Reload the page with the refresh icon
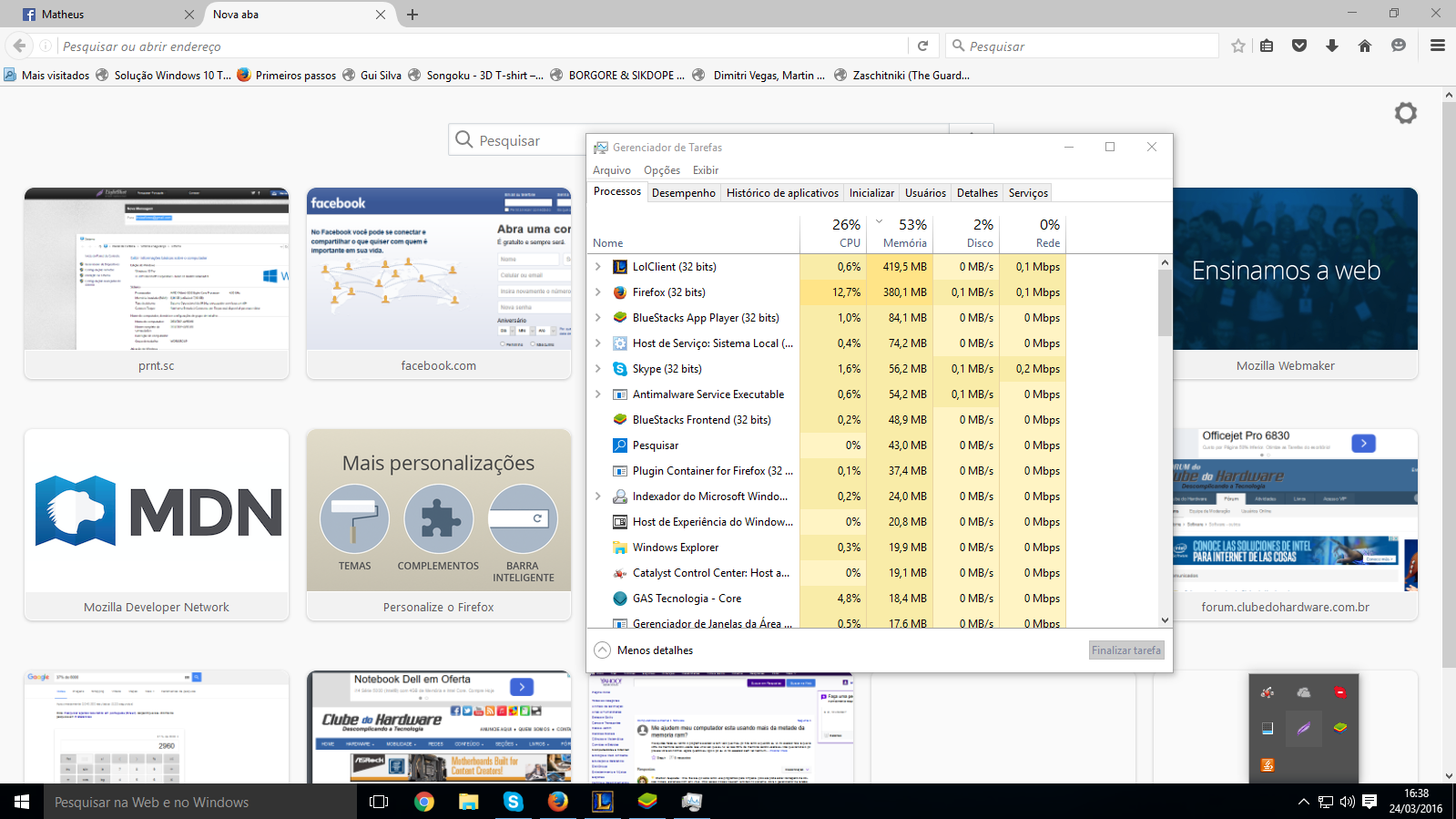 922,46
